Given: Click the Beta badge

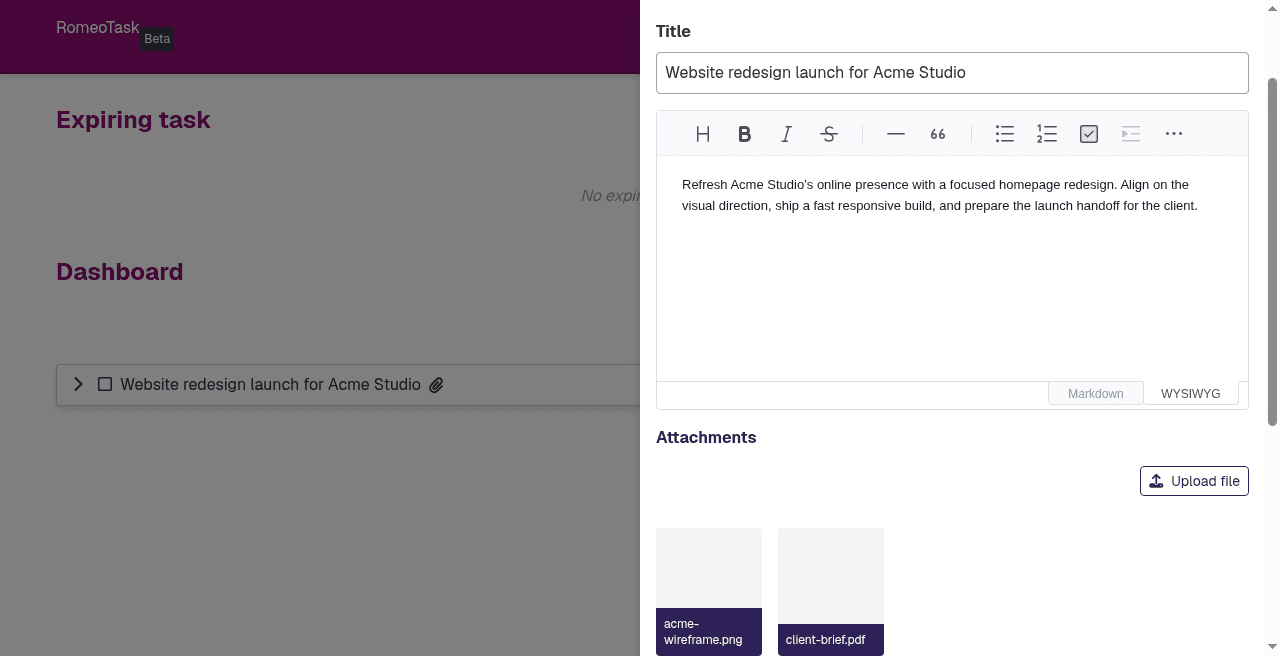Looking at the screenshot, I should click(157, 39).
